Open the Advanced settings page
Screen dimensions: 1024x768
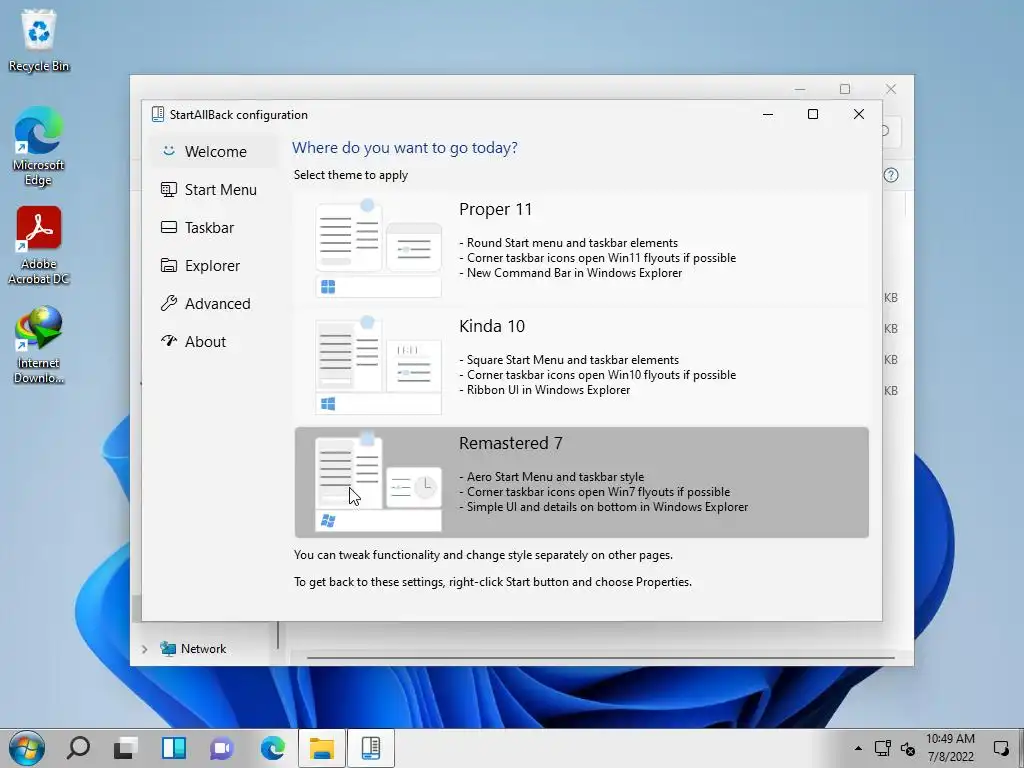click(x=214, y=304)
